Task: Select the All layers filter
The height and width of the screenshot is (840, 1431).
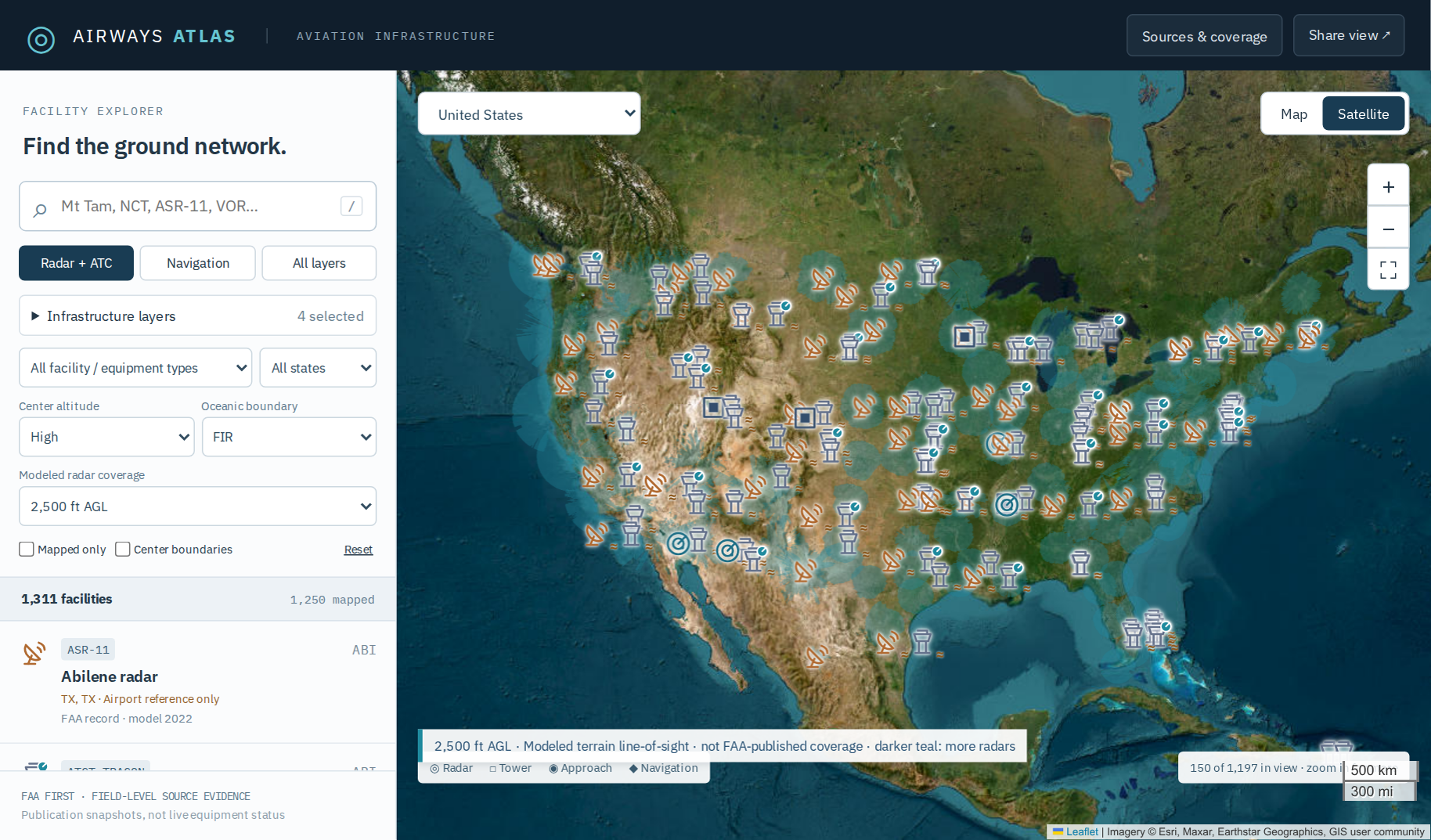Action: pos(319,263)
